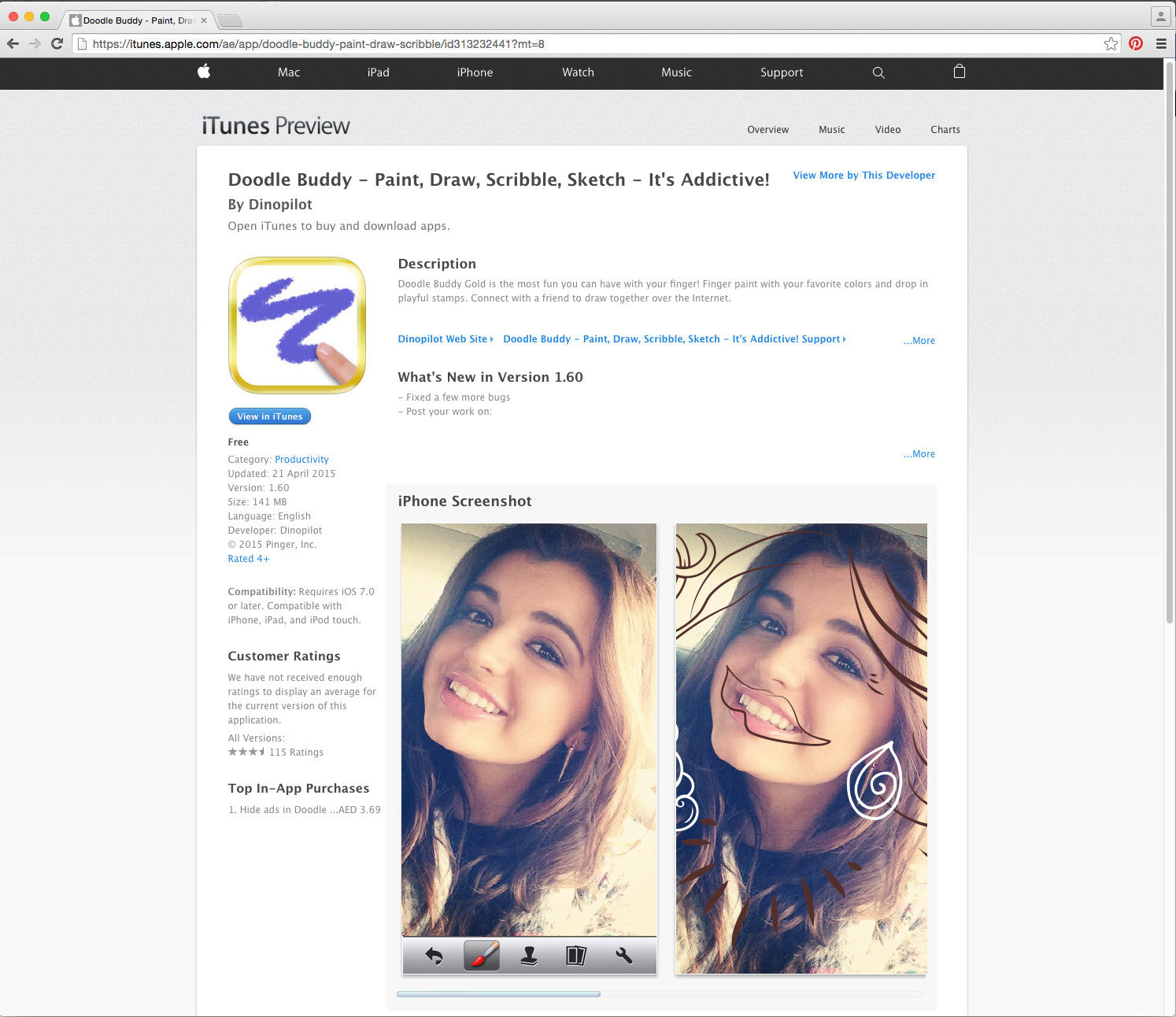Click the Apple logo in navigation bar
The image size is (1176, 1017).
point(204,72)
